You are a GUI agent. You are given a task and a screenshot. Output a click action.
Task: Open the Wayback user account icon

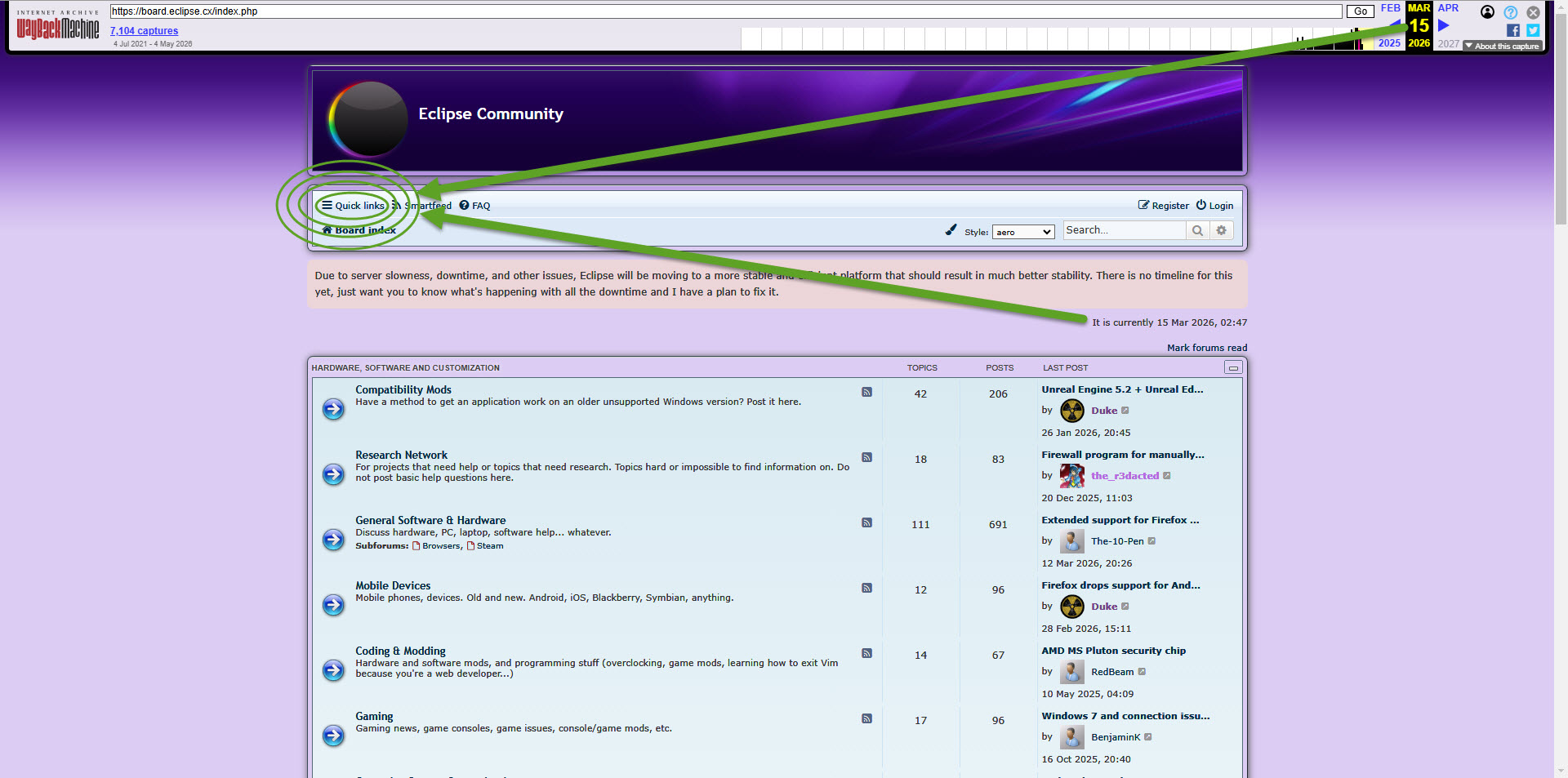coord(1487,12)
